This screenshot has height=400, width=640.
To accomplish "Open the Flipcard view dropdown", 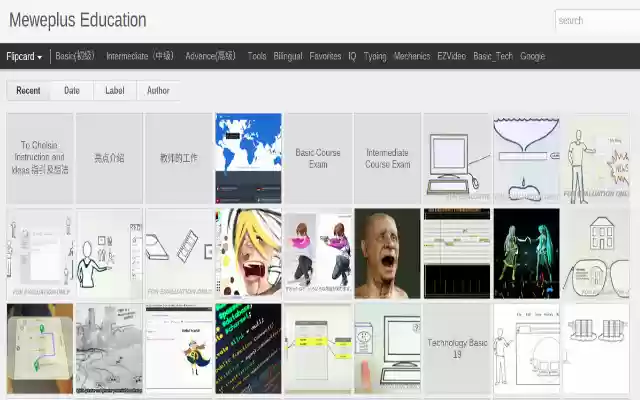I will pyautogui.click(x=24, y=56).
